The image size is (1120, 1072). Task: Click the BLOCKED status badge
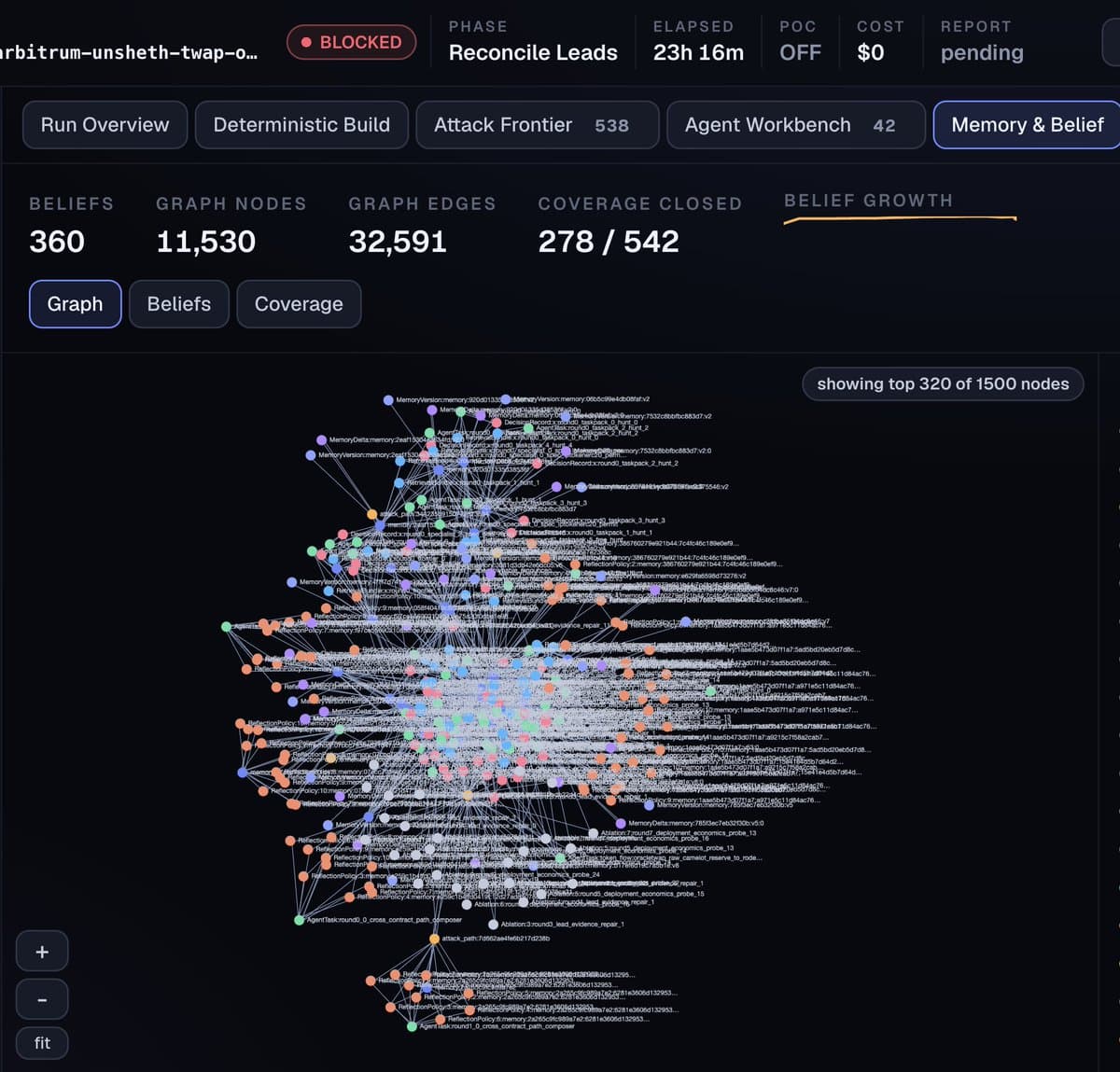point(351,42)
